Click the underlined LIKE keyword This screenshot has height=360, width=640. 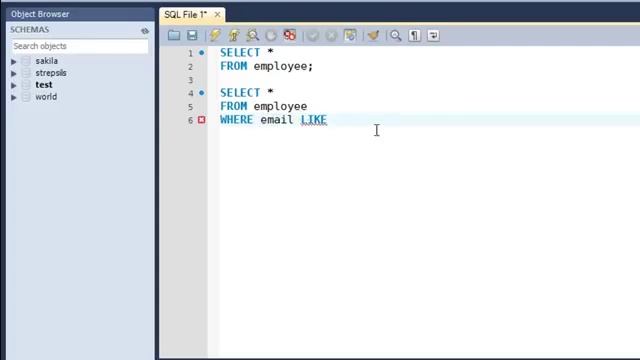314,120
